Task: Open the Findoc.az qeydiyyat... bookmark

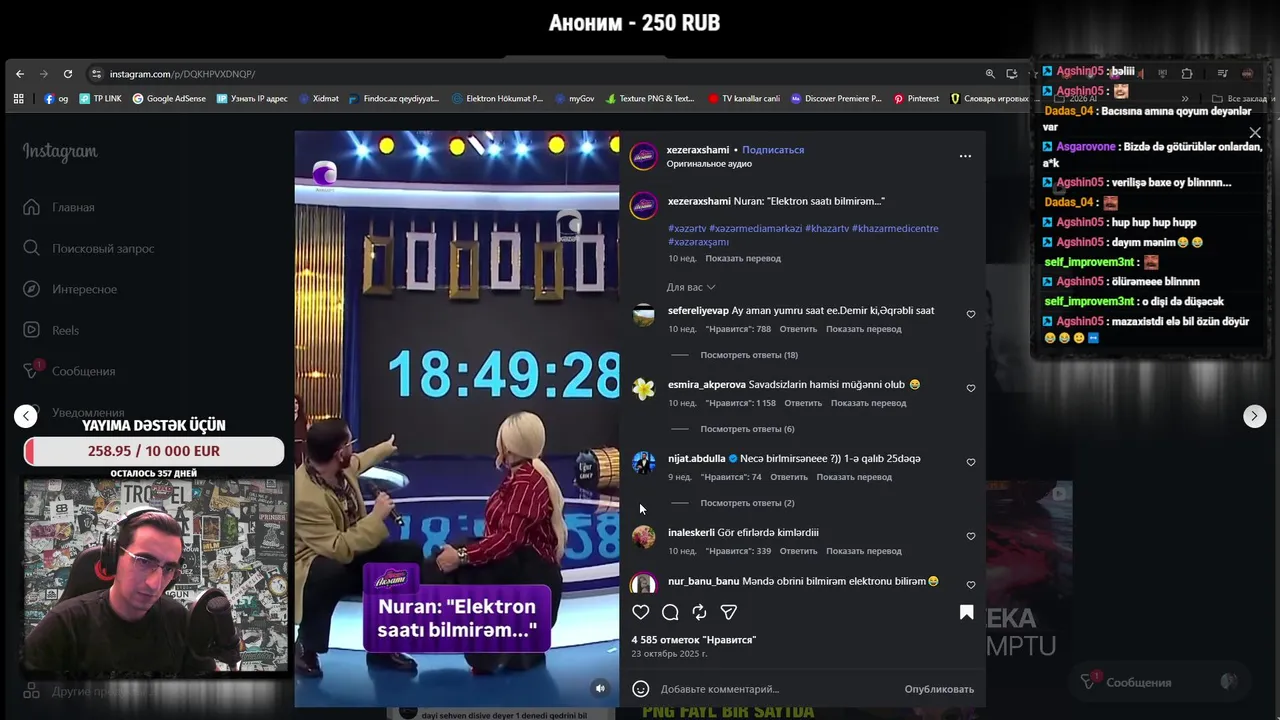Action: coord(393,99)
